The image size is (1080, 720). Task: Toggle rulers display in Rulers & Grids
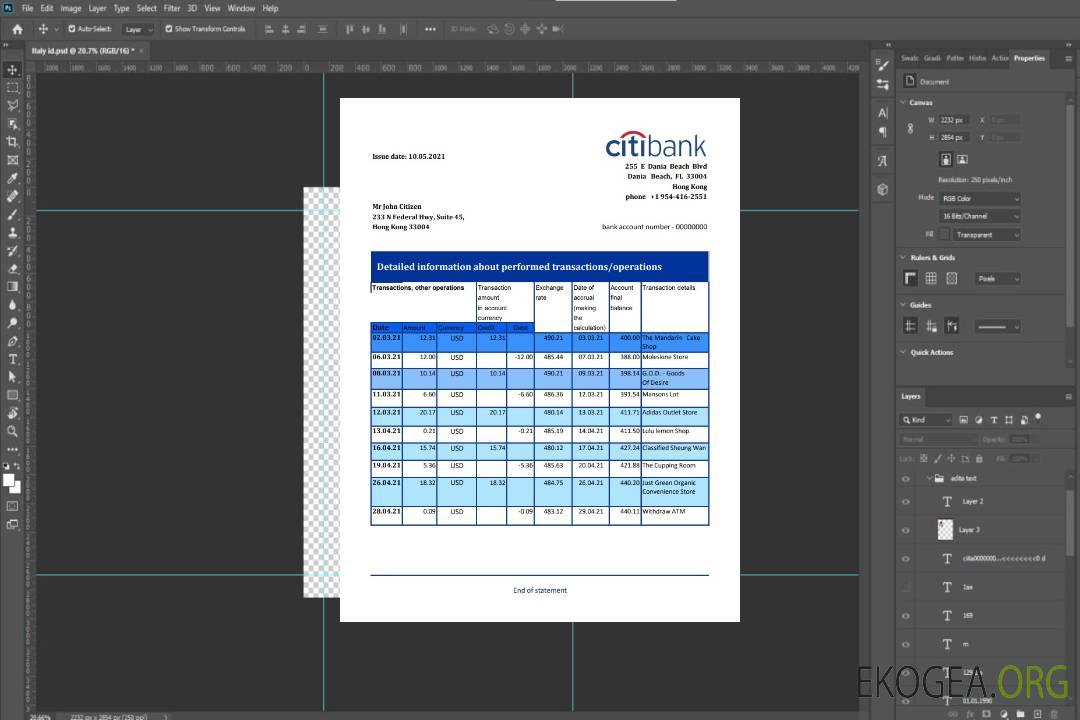pos(911,278)
